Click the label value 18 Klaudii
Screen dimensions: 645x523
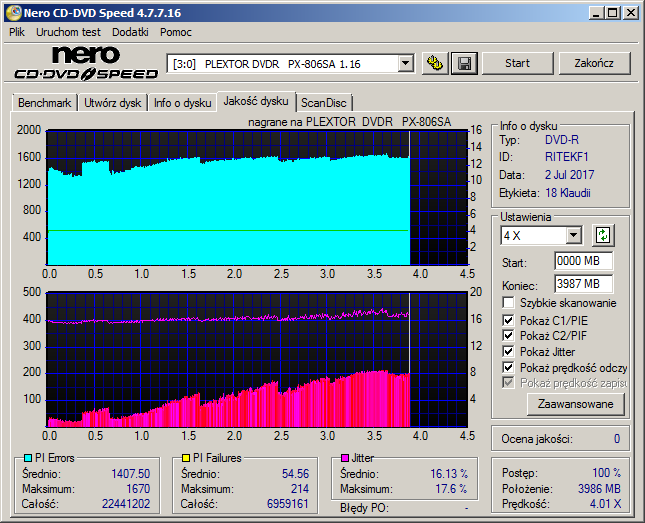[568, 193]
